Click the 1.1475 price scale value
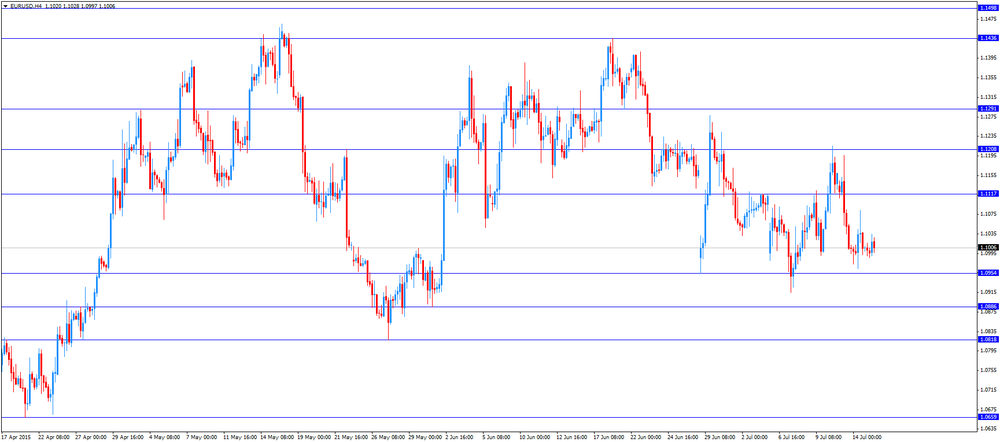 (988, 19)
